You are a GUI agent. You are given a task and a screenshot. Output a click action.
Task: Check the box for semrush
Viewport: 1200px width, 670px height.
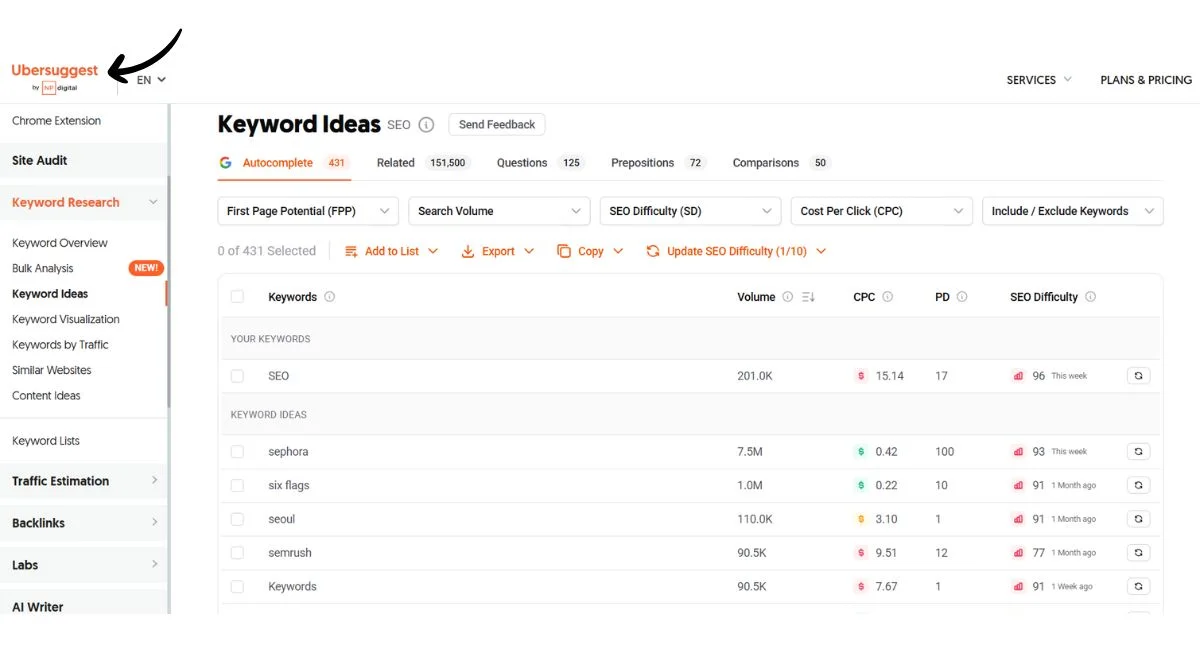[237, 553]
